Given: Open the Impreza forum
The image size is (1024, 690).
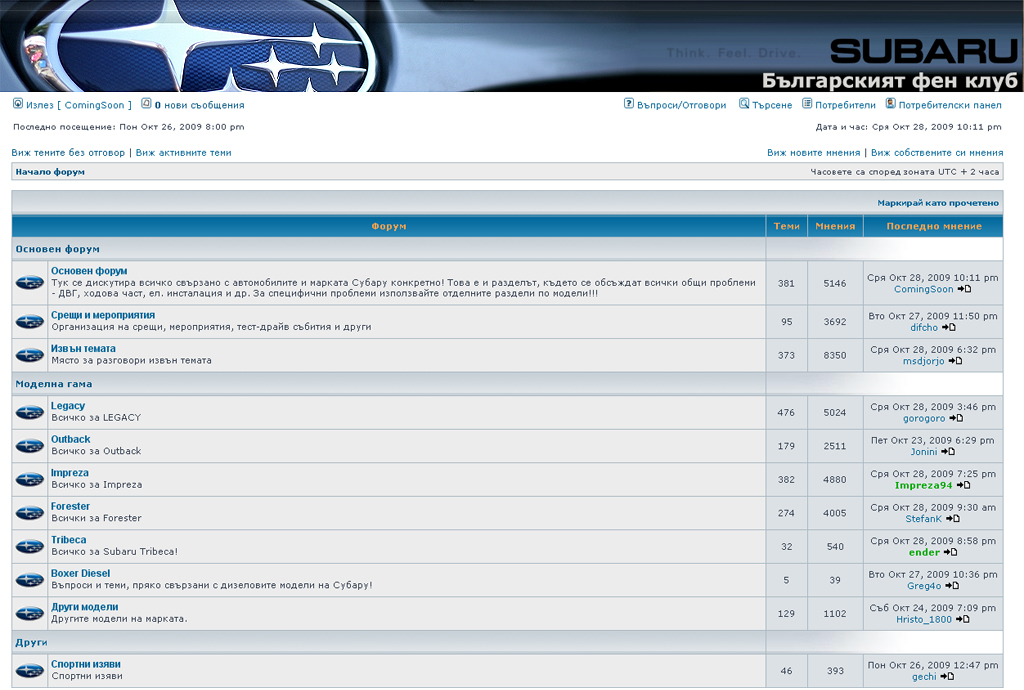Looking at the screenshot, I should (x=70, y=473).
